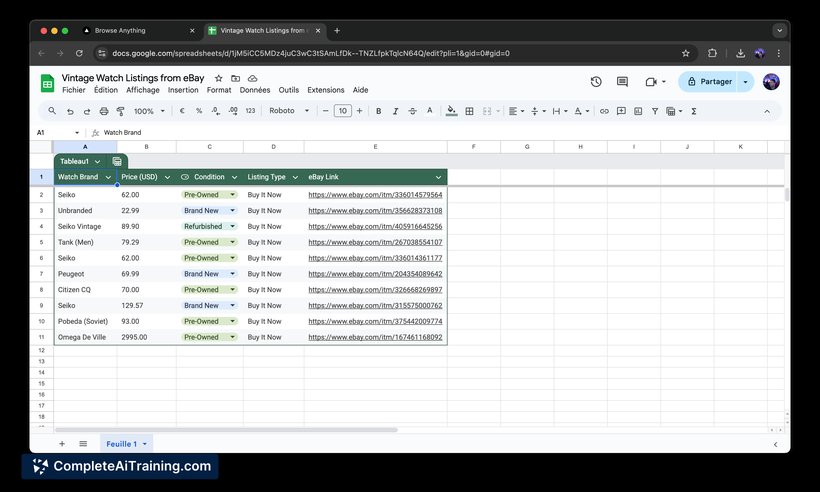
Task: Undo the last action
Action: (70, 111)
